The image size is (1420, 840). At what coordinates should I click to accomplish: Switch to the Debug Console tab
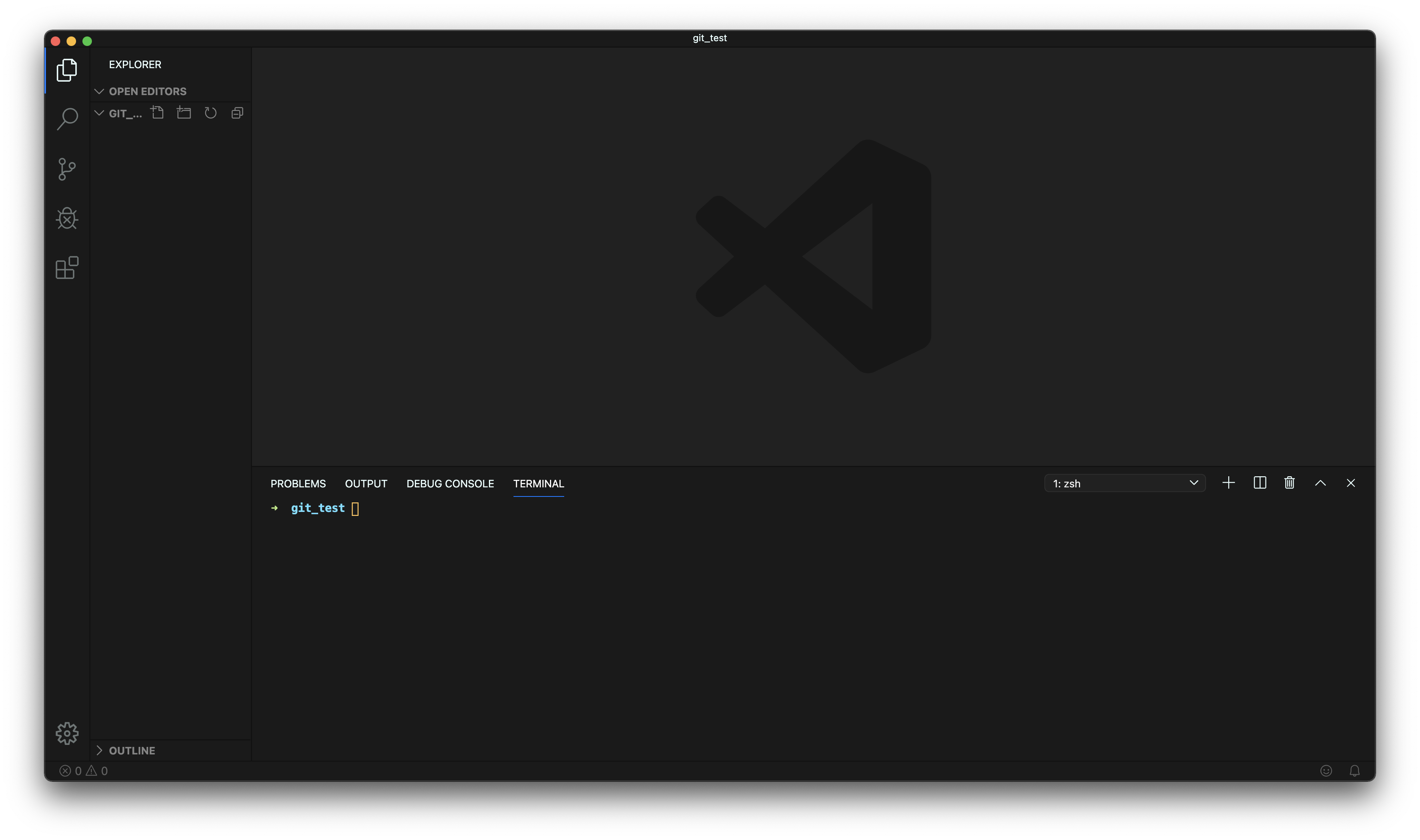tap(450, 483)
